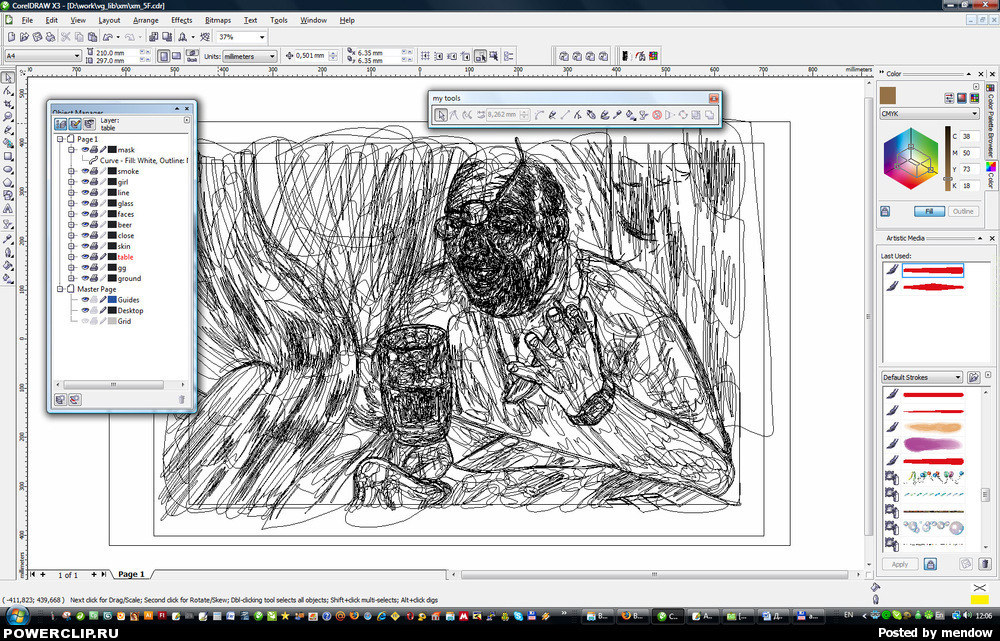Expand the girl layer tree node
1000x641 pixels.
click(72, 182)
